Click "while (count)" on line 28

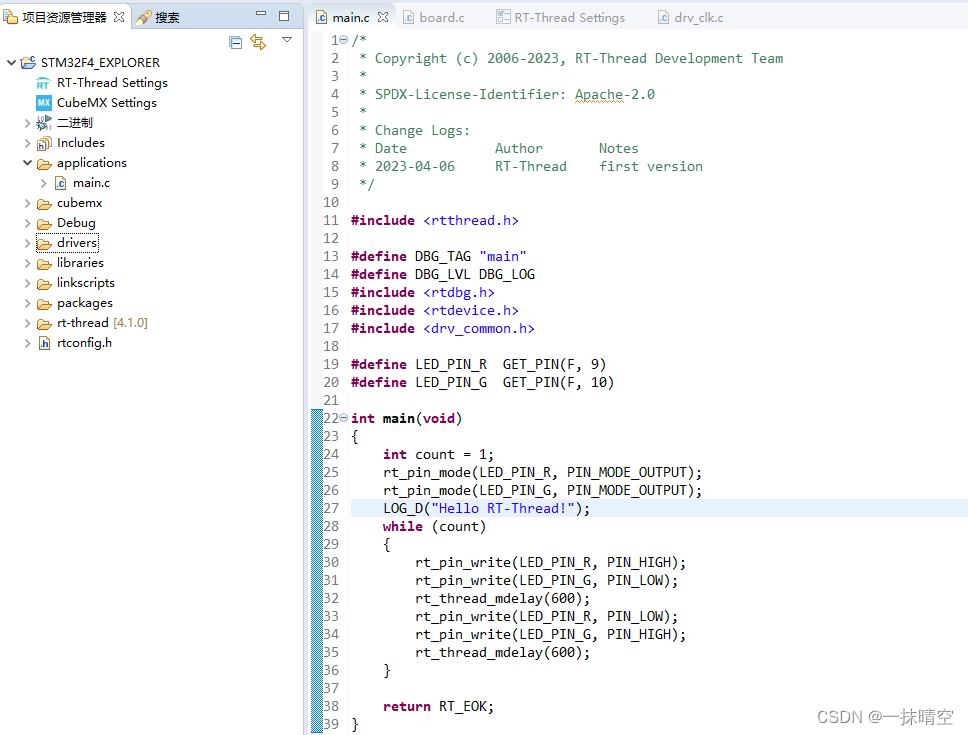tap(435, 526)
